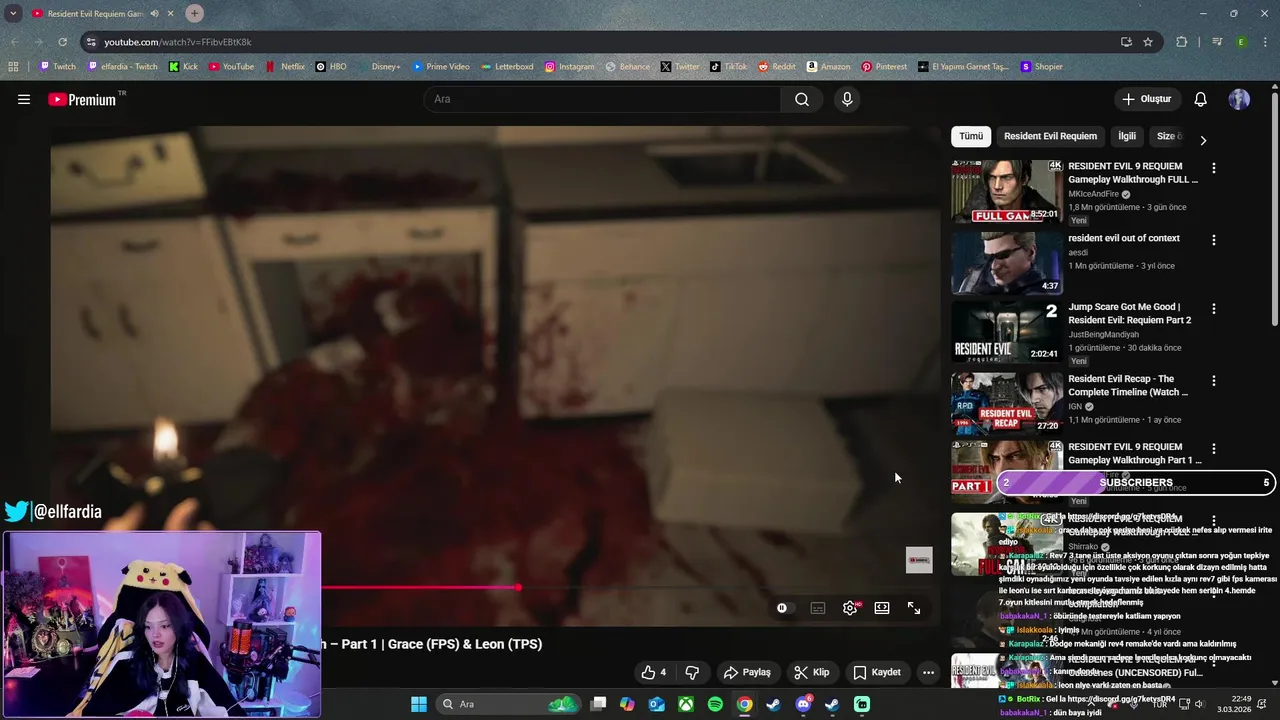Open more actions ellipsis below video
This screenshot has height=720, width=1280.
(928, 672)
